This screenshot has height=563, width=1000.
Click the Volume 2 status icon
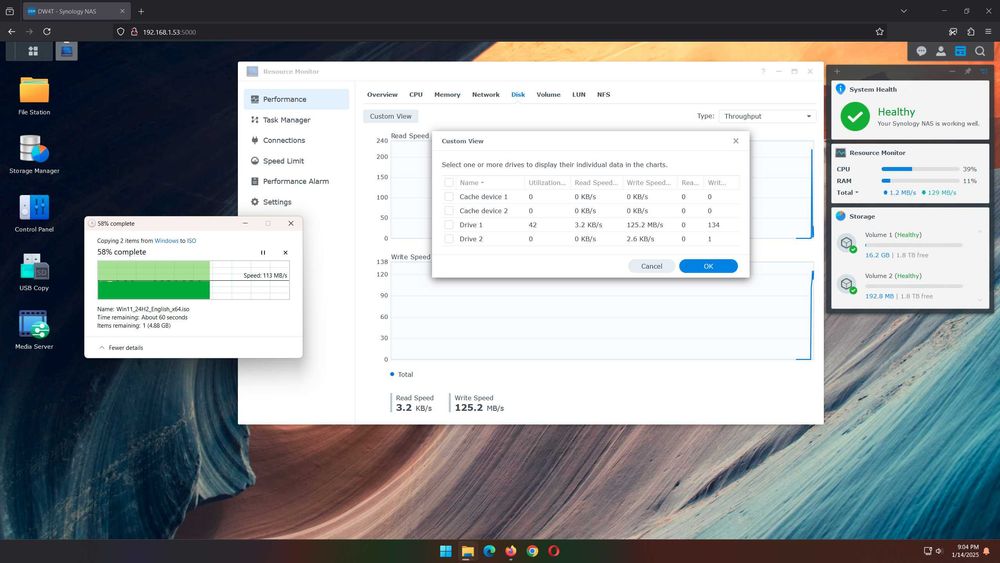point(848,284)
